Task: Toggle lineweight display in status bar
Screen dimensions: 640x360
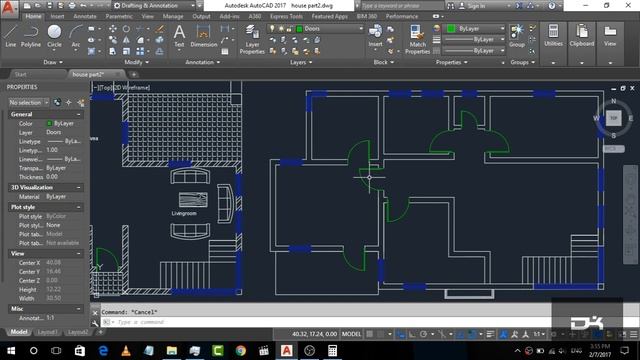Action: (490, 334)
